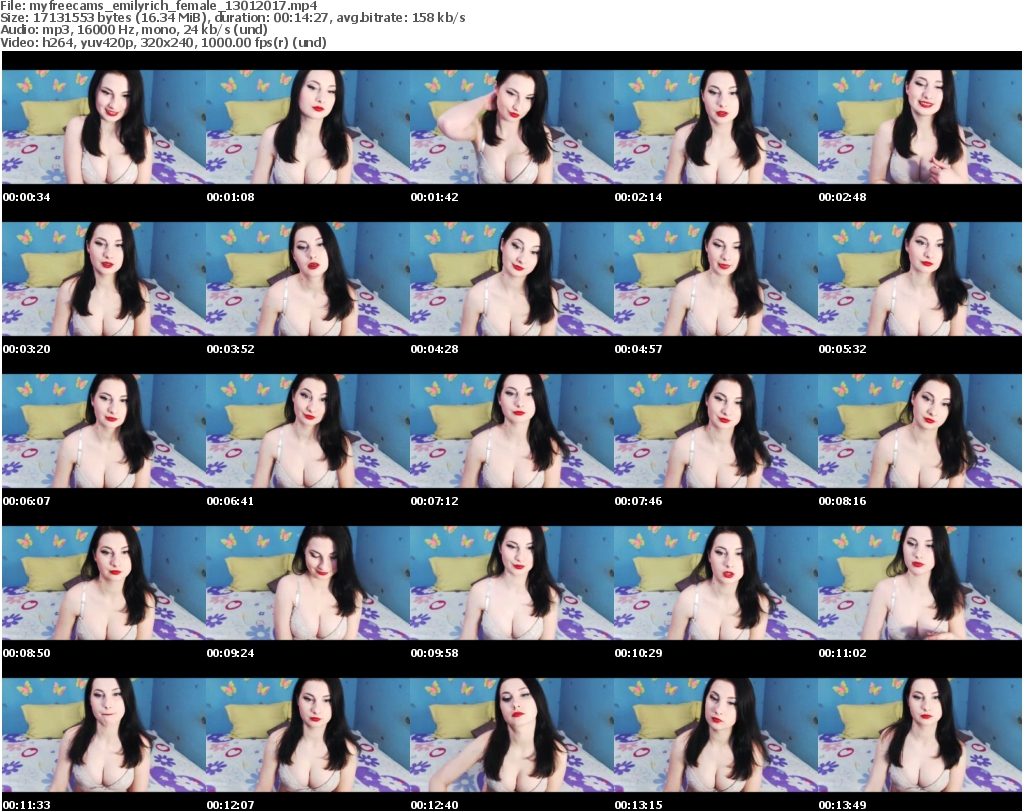This screenshot has width=1024, height=811.
Task: Click the File name header line
Action: (x=159, y=6)
